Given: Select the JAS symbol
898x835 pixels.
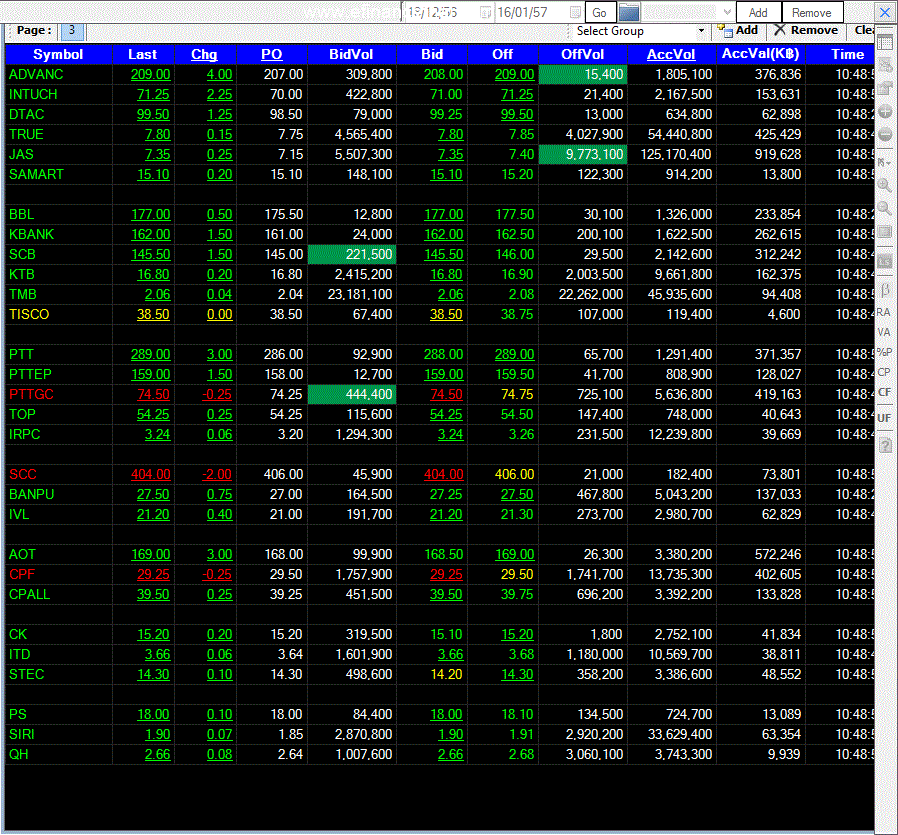Looking at the screenshot, I should [21, 155].
